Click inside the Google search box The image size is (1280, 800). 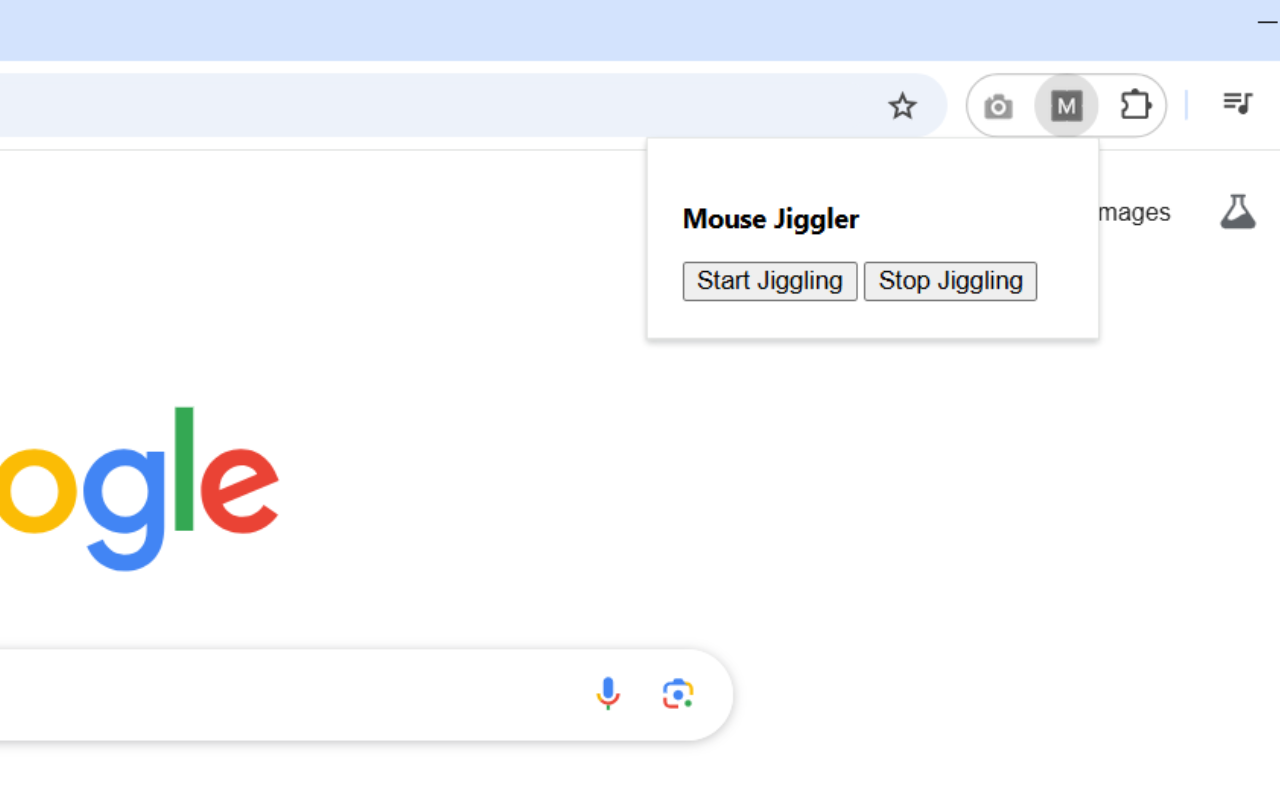coord(300,694)
